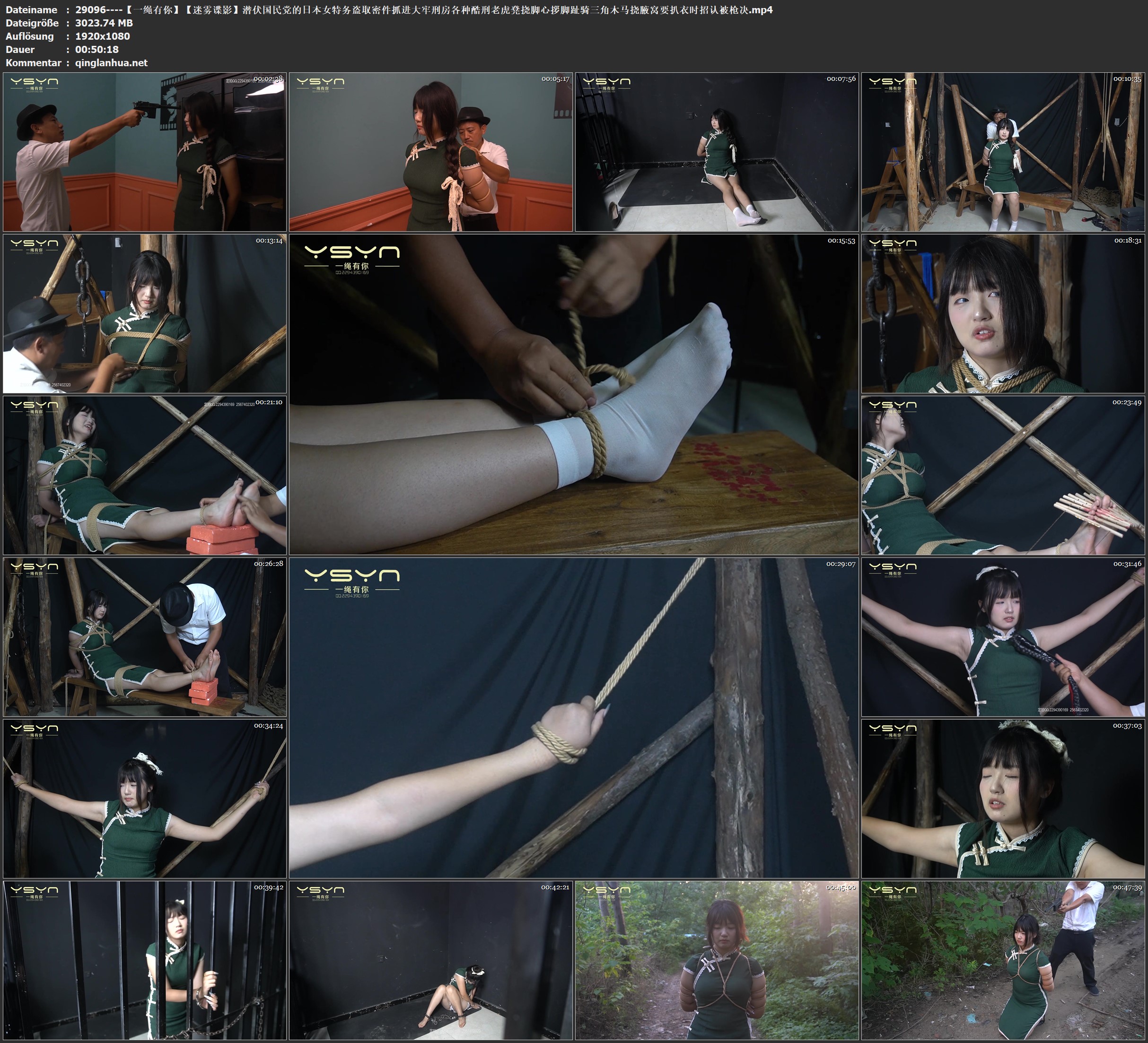This screenshot has height=1043, width=1148.
Task: Select the large frame at 00:15:53
Action: [573, 394]
